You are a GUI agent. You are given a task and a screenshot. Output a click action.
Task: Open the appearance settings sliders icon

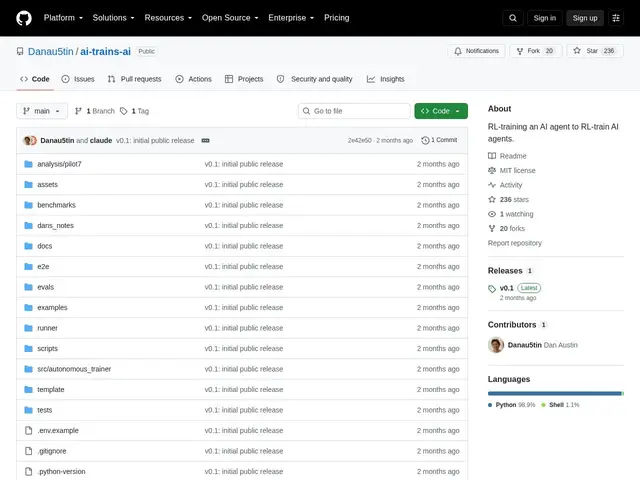coord(616,18)
